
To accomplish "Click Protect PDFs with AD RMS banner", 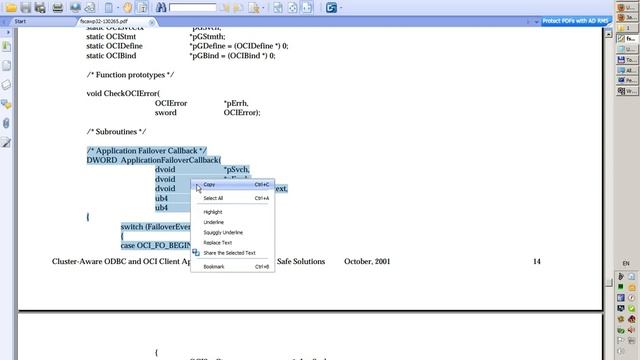I will [x=575, y=21].
